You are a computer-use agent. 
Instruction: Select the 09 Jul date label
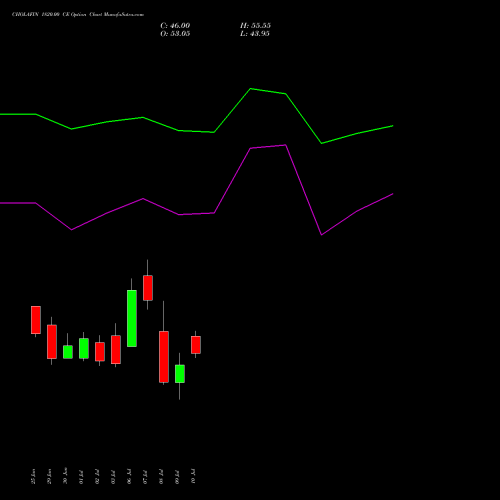pyautogui.click(x=177, y=477)
